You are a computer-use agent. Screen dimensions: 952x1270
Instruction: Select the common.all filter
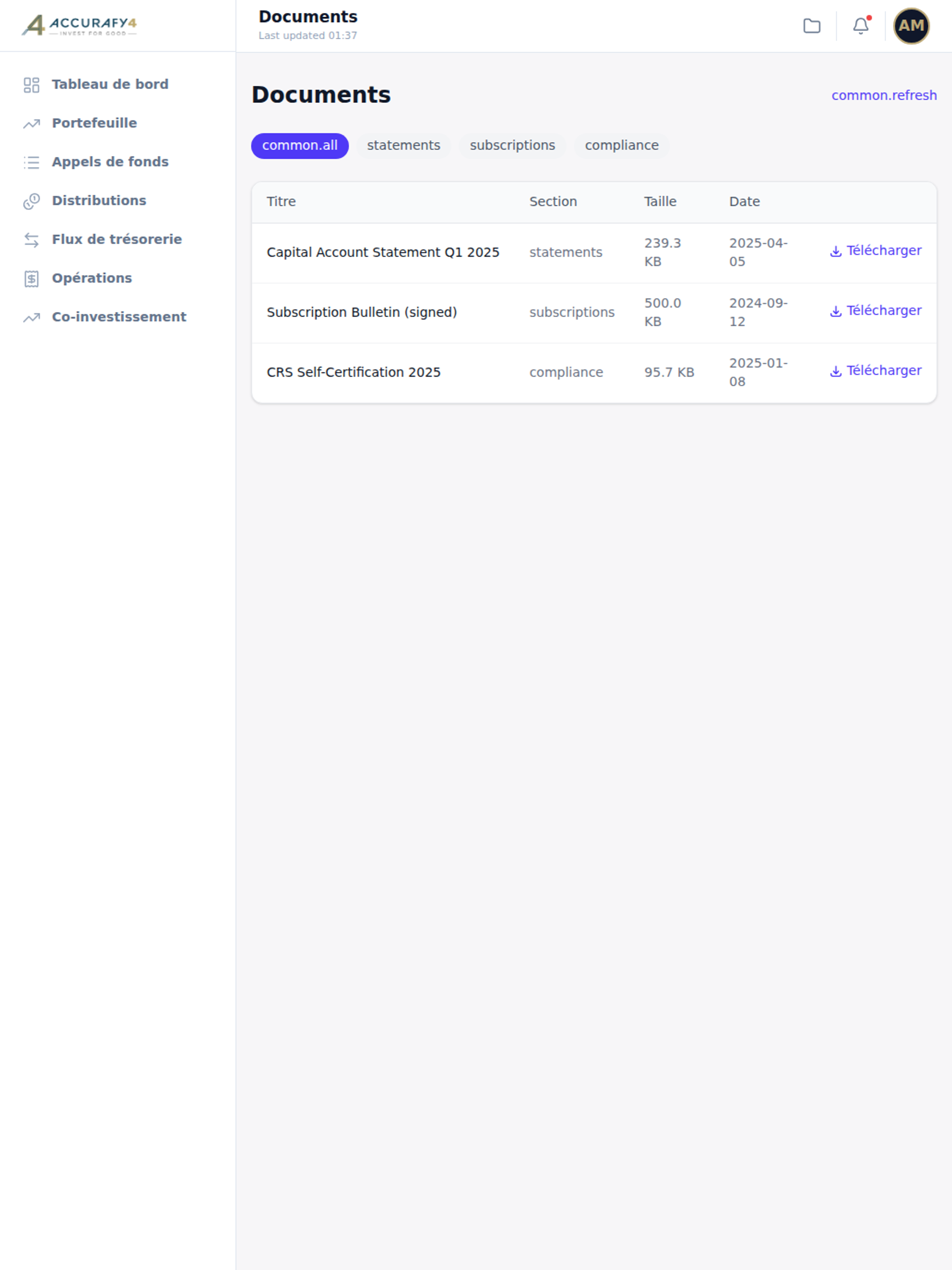point(299,146)
